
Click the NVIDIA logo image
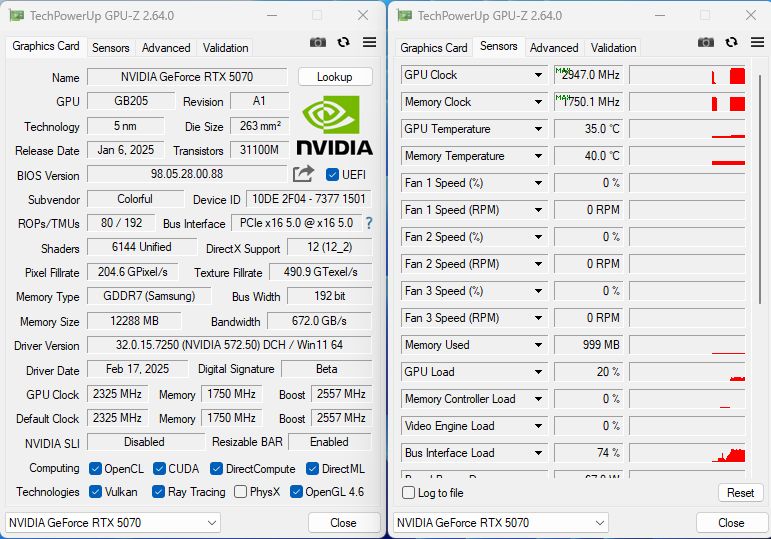point(334,126)
